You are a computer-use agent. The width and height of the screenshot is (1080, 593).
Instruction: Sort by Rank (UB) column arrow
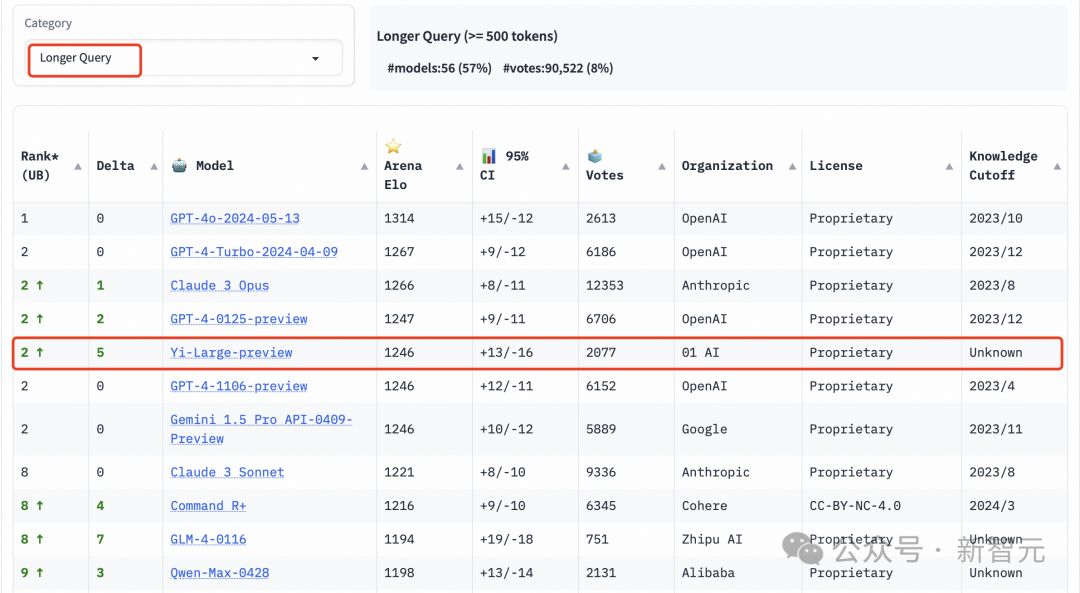(78, 167)
